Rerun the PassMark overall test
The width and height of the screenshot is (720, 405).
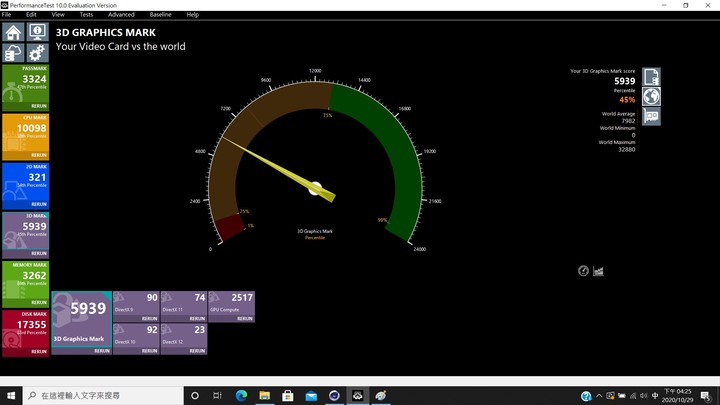[x=39, y=106]
